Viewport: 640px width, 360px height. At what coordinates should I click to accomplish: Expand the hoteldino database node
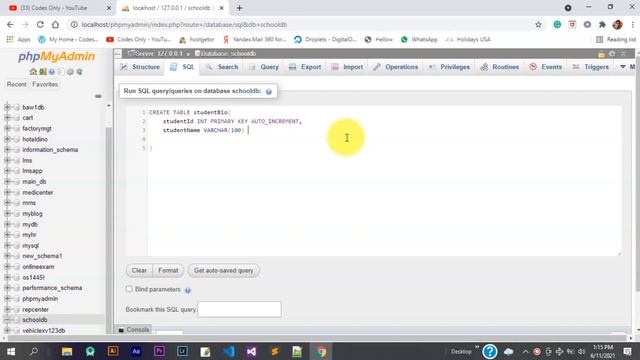(x=7, y=139)
